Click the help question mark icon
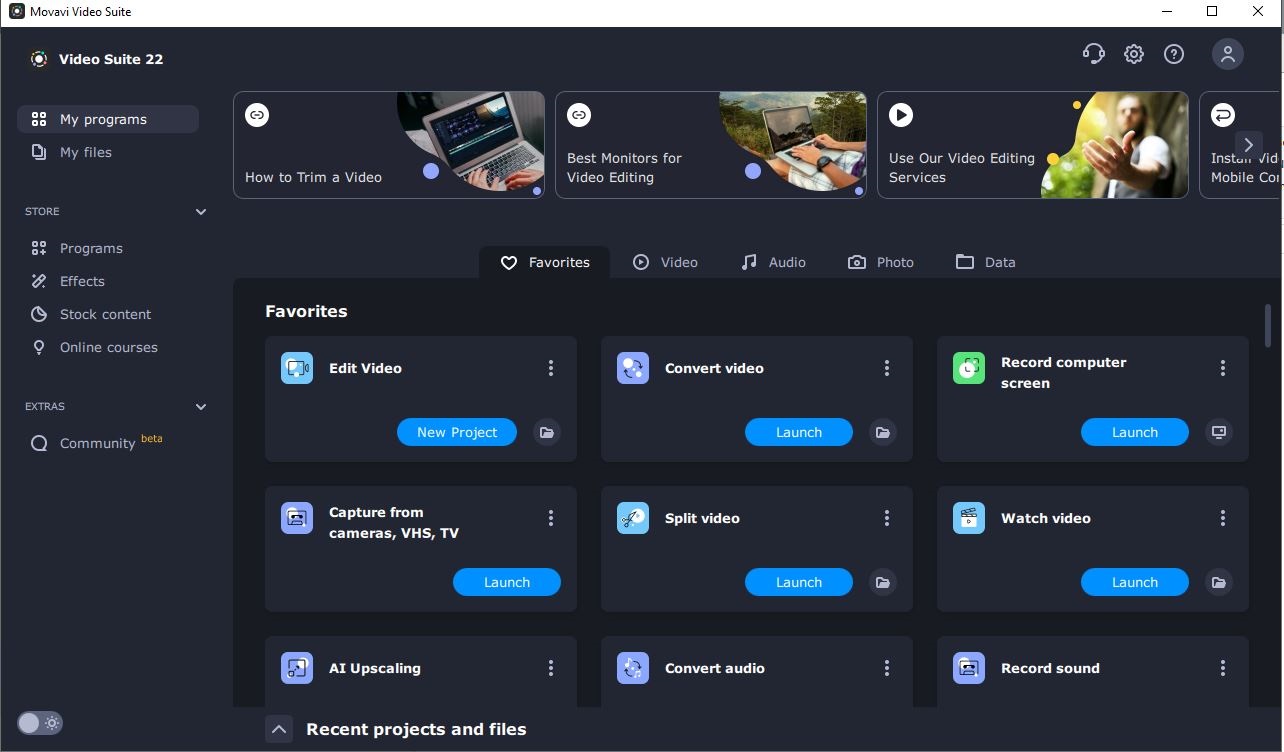This screenshot has width=1284, height=752. click(1174, 54)
